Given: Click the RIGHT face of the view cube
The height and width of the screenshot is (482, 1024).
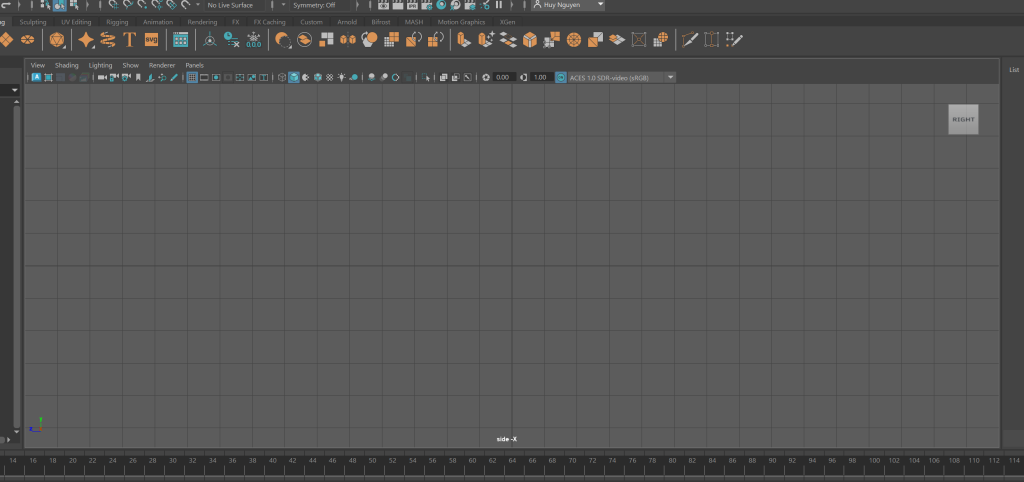Looking at the screenshot, I should (x=963, y=119).
